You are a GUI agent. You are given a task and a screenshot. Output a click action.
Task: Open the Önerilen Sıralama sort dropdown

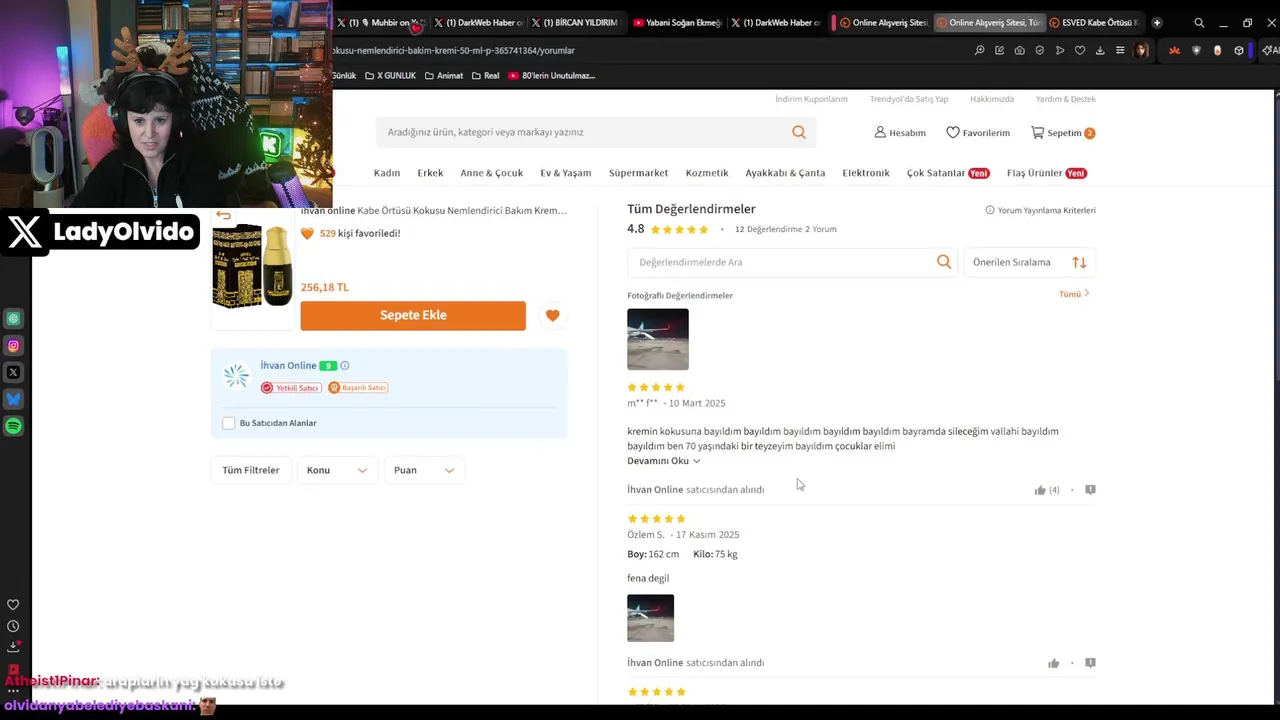(1029, 262)
